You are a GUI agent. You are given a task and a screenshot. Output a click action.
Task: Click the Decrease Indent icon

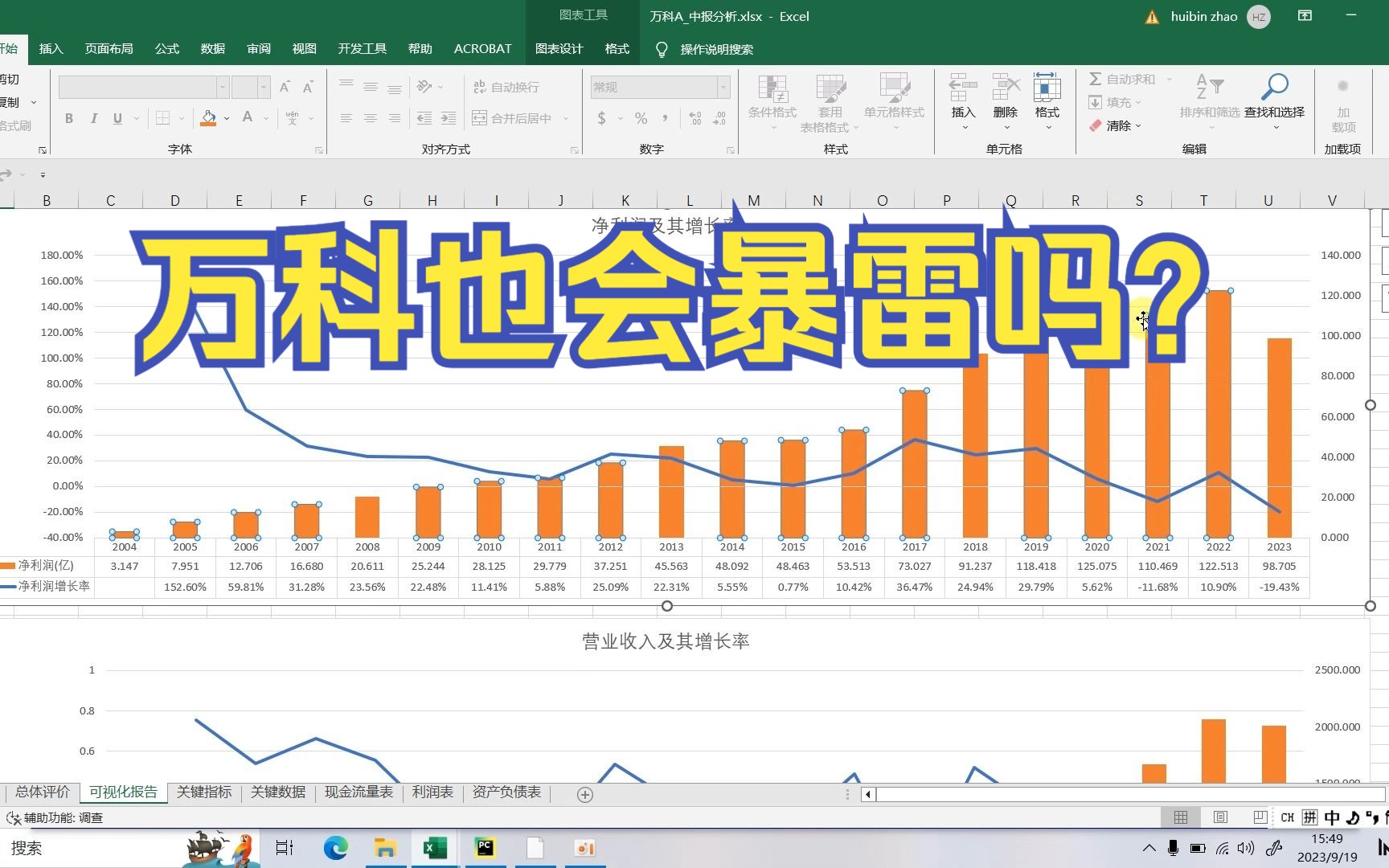coord(424,118)
